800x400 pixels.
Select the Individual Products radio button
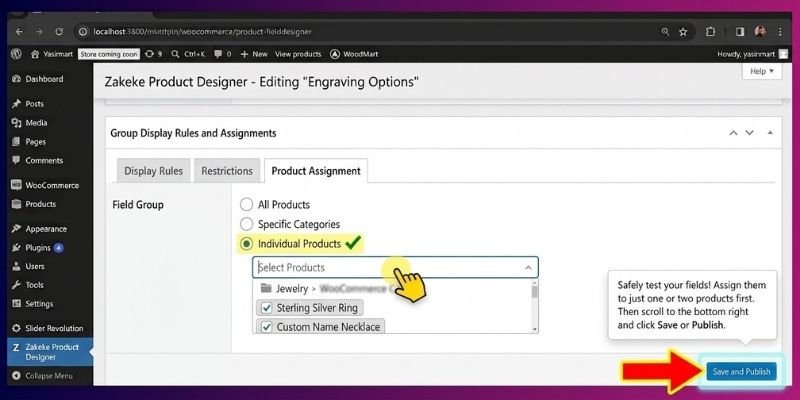click(x=246, y=244)
